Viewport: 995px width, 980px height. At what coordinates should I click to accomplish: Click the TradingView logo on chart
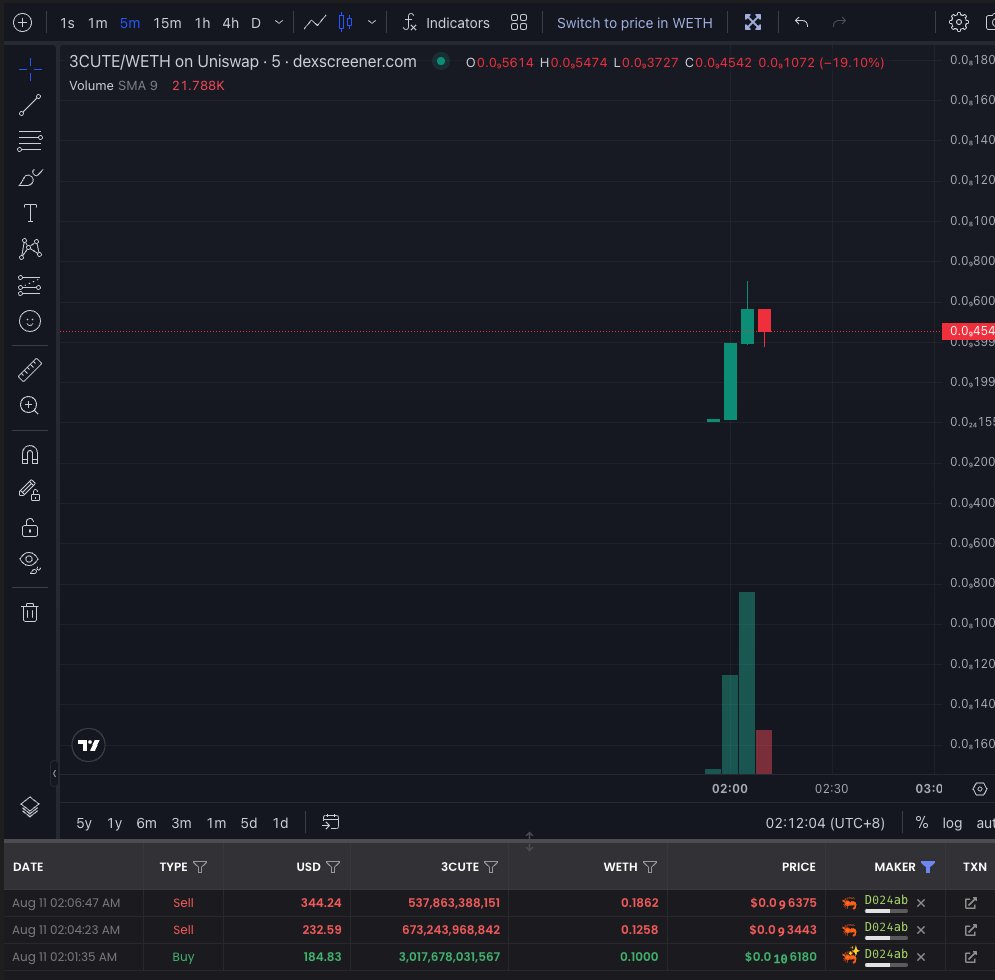(88, 745)
